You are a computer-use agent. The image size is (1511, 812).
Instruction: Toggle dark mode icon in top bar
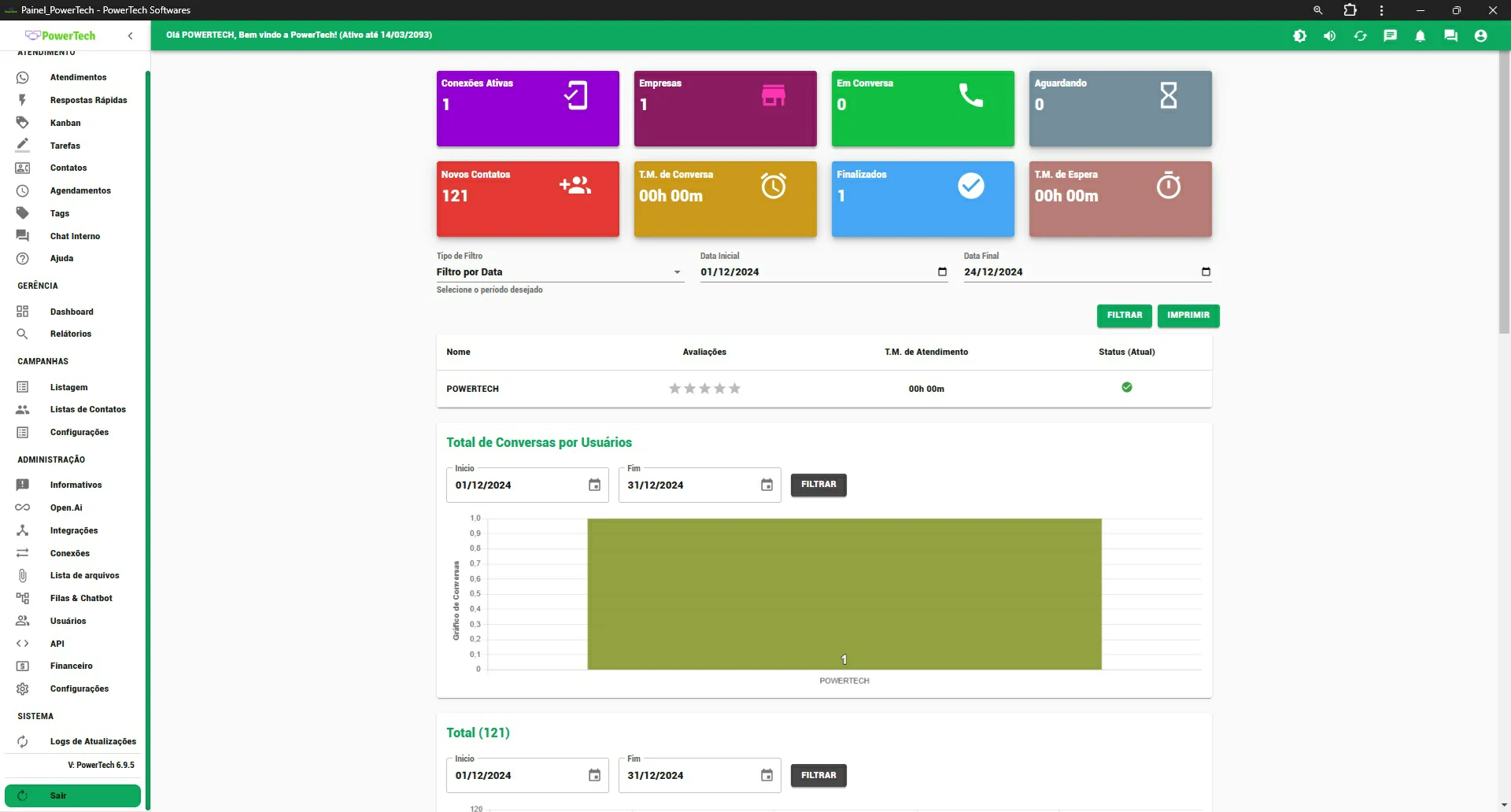point(1299,36)
